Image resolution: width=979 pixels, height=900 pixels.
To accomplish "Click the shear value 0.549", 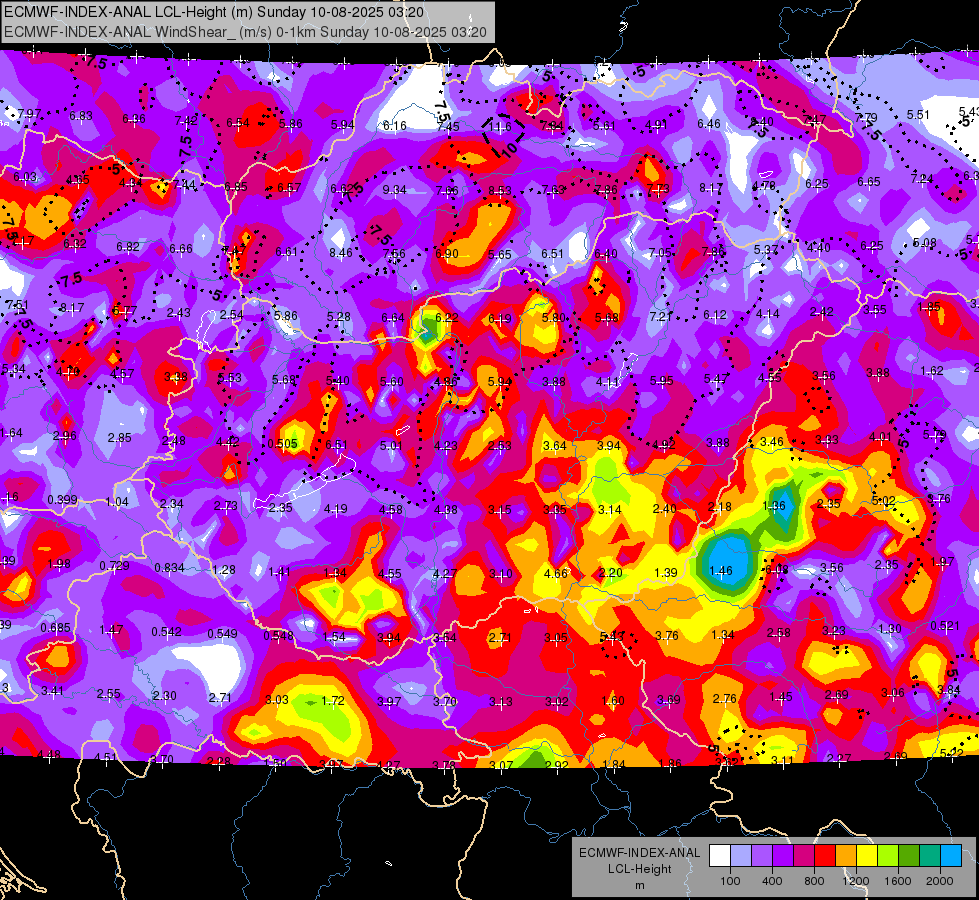I will click(x=222, y=633).
